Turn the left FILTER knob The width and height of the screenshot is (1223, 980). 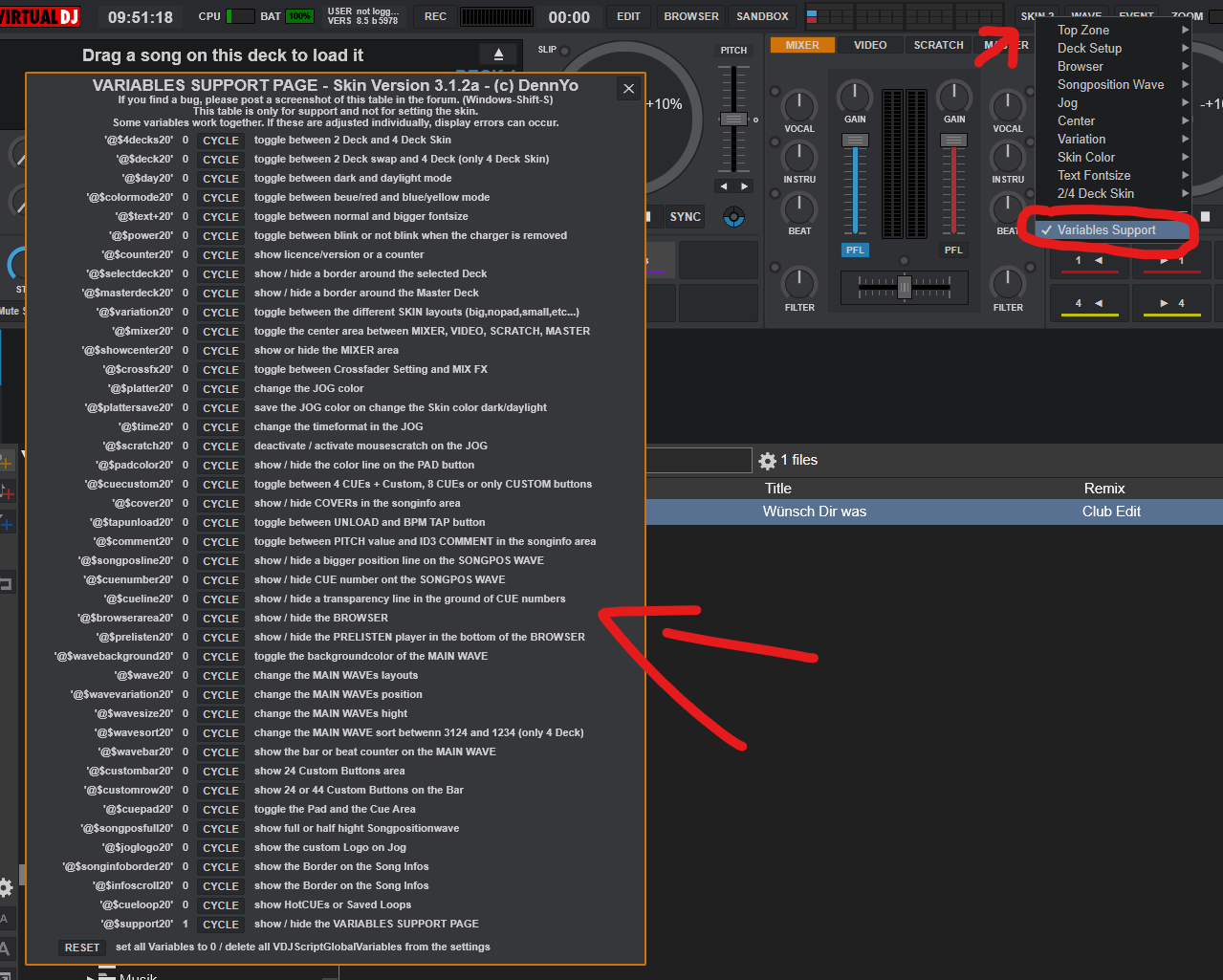(x=799, y=283)
